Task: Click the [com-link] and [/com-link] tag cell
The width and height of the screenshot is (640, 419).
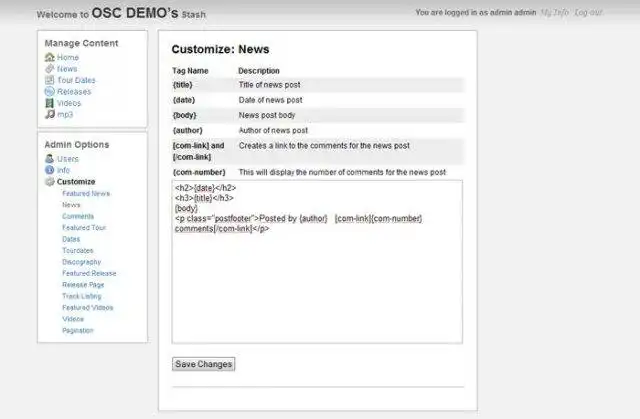Action: pos(198,151)
